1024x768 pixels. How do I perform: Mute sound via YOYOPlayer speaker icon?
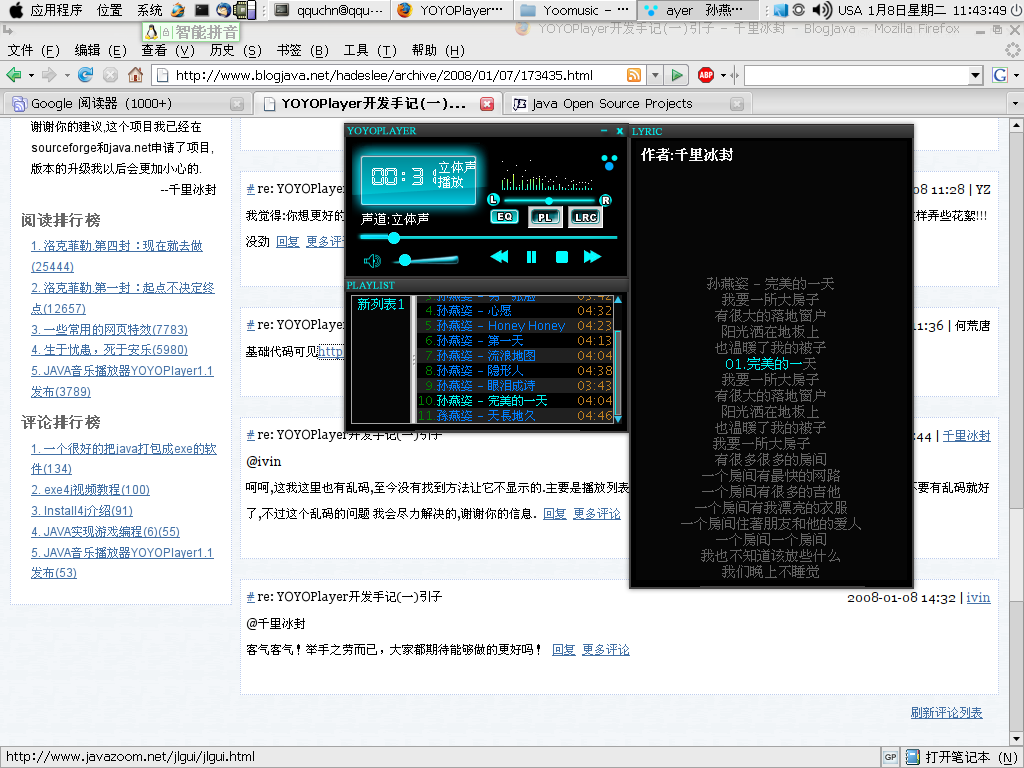pyautogui.click(x=372, y=261)
